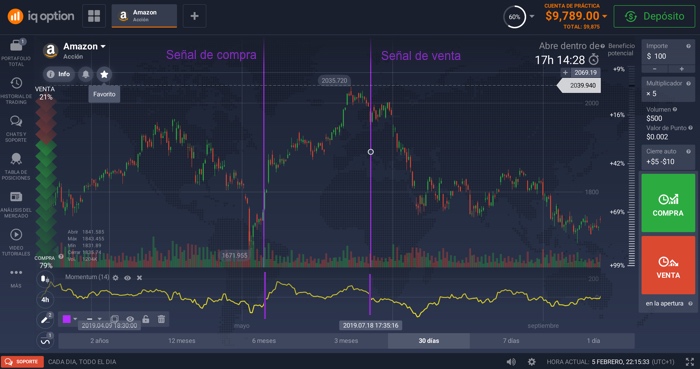The image size is (700, 369).
Task: Change chart type with candlestick icon
Action: pyautogui.click(x=45, y=279)
